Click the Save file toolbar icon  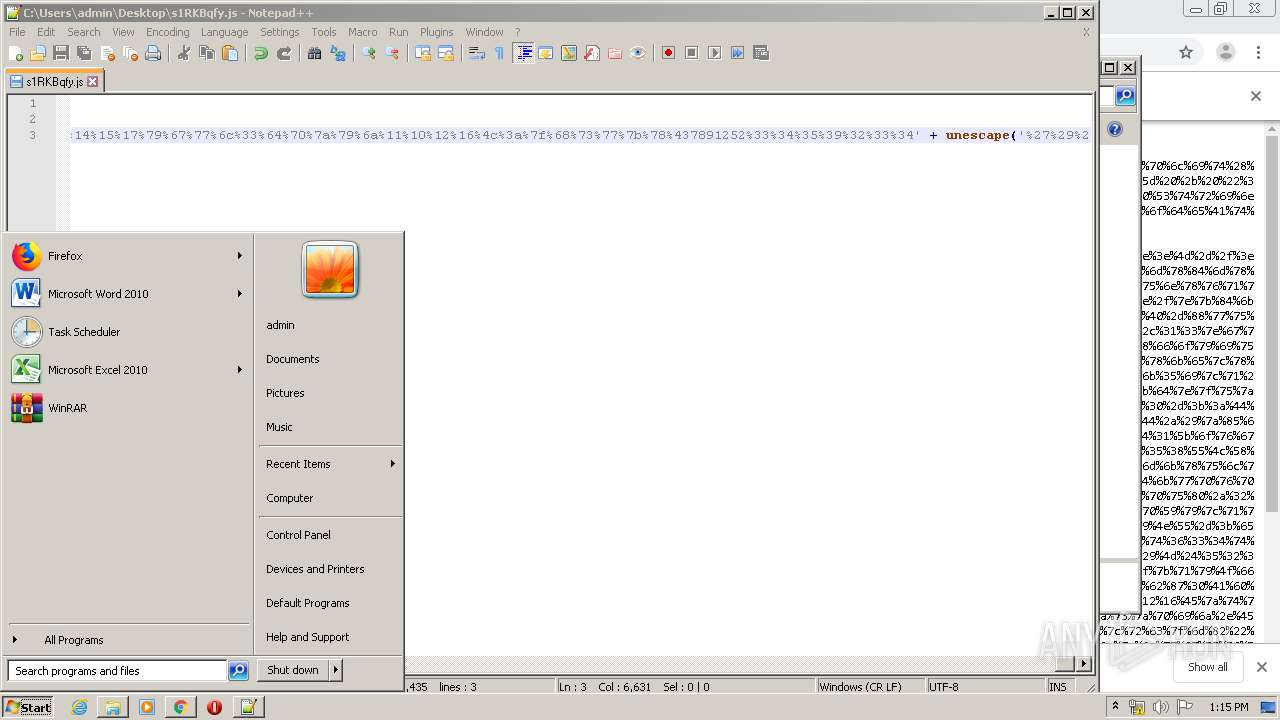coord(61,53)
